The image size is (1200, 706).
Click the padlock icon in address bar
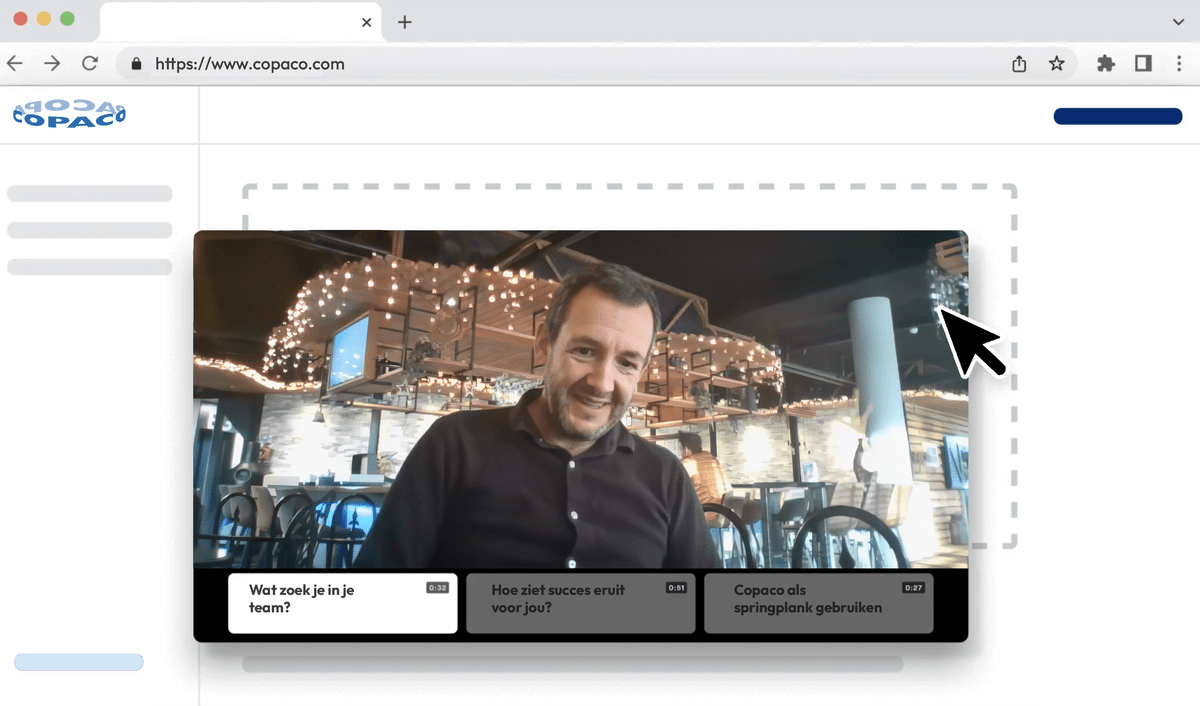click(137, 64)
